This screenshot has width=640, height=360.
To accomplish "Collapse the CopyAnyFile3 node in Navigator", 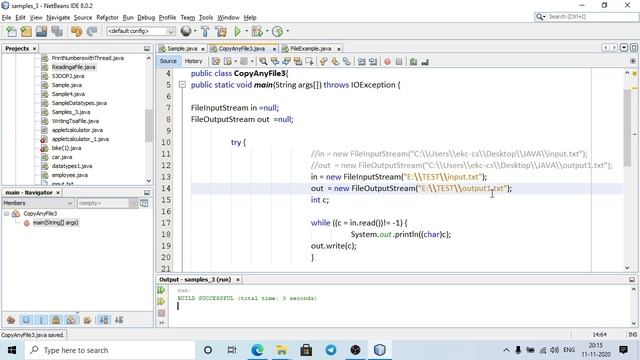I will [x=7, y=213].
